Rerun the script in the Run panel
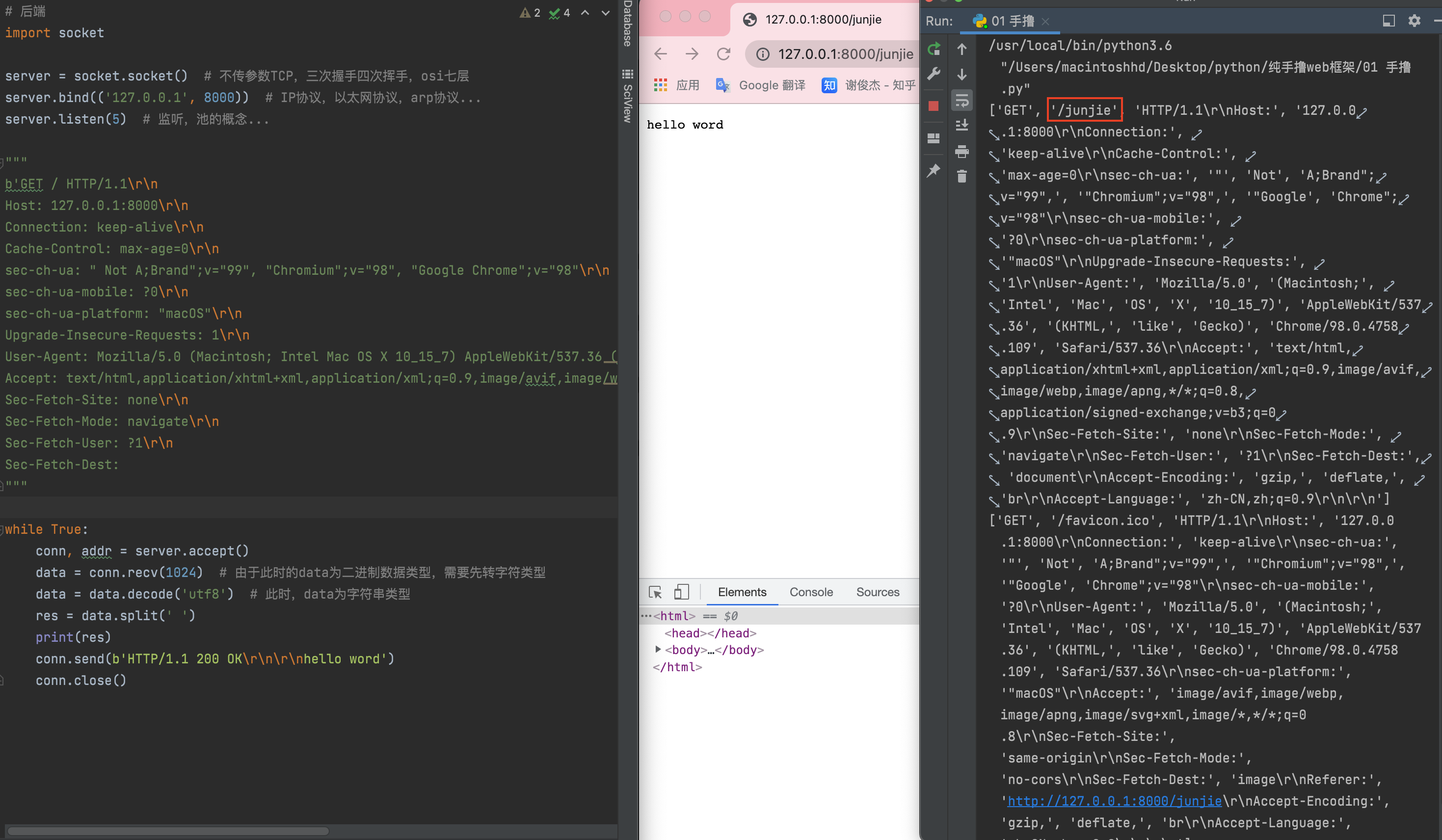 pyautogui.click(x=934, y=49)
